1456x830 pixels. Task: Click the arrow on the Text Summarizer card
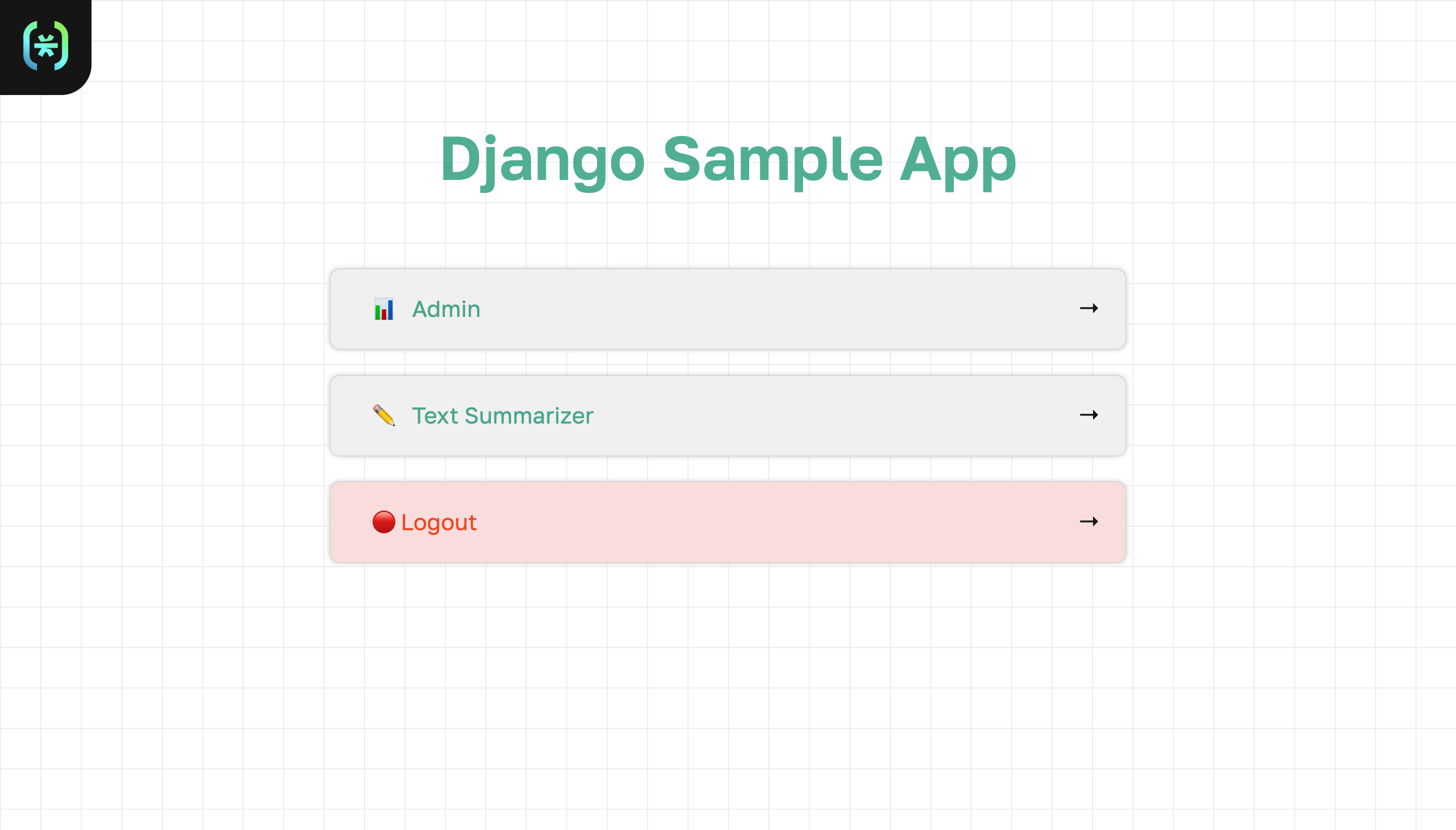pos(1089,415)
